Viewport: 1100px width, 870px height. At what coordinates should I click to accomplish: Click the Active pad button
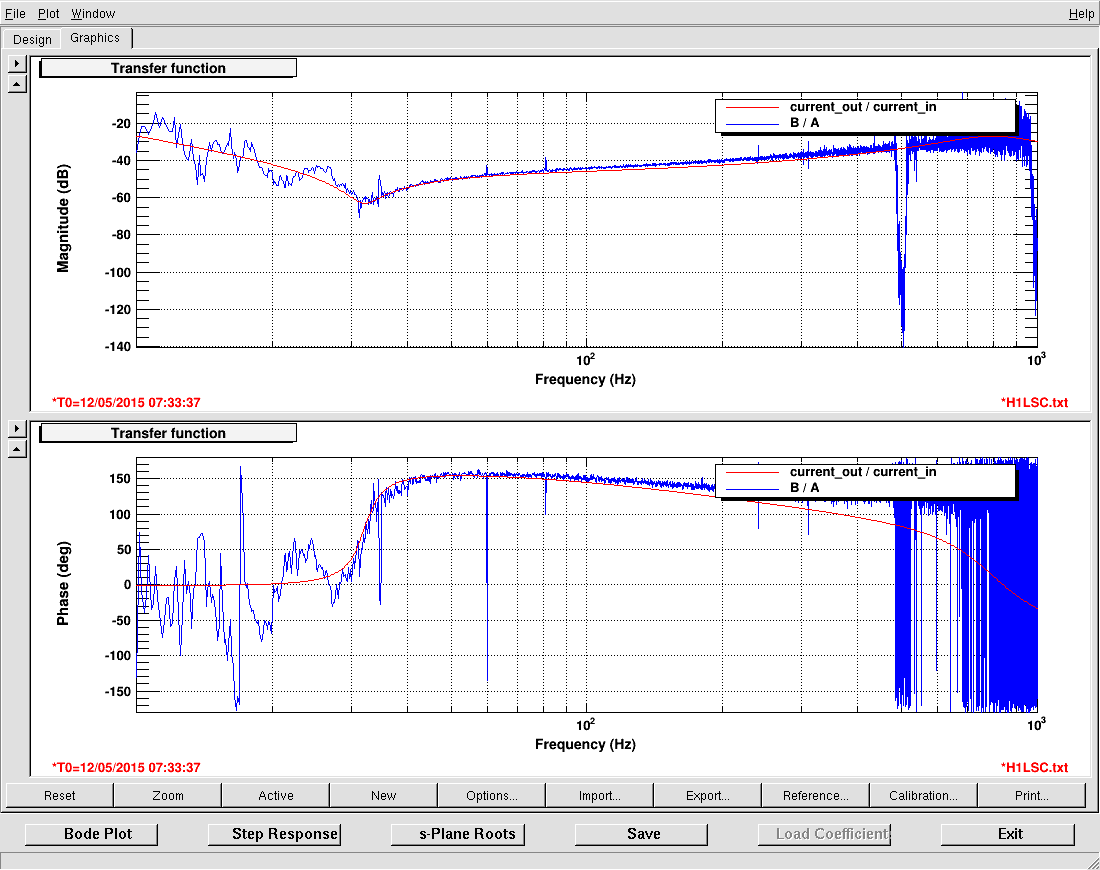276,796
